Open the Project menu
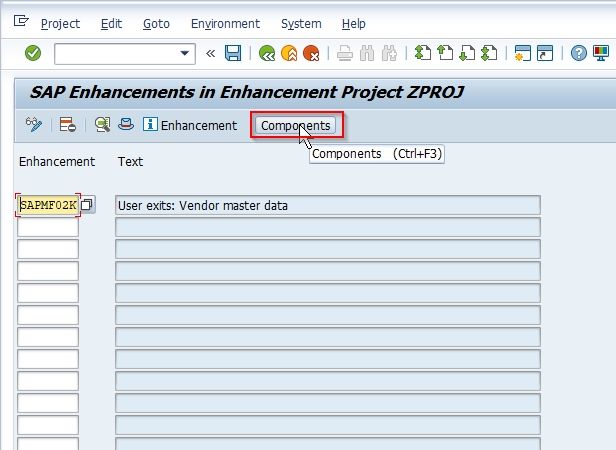This screenshot has width=616, height=450. [60, 24]
